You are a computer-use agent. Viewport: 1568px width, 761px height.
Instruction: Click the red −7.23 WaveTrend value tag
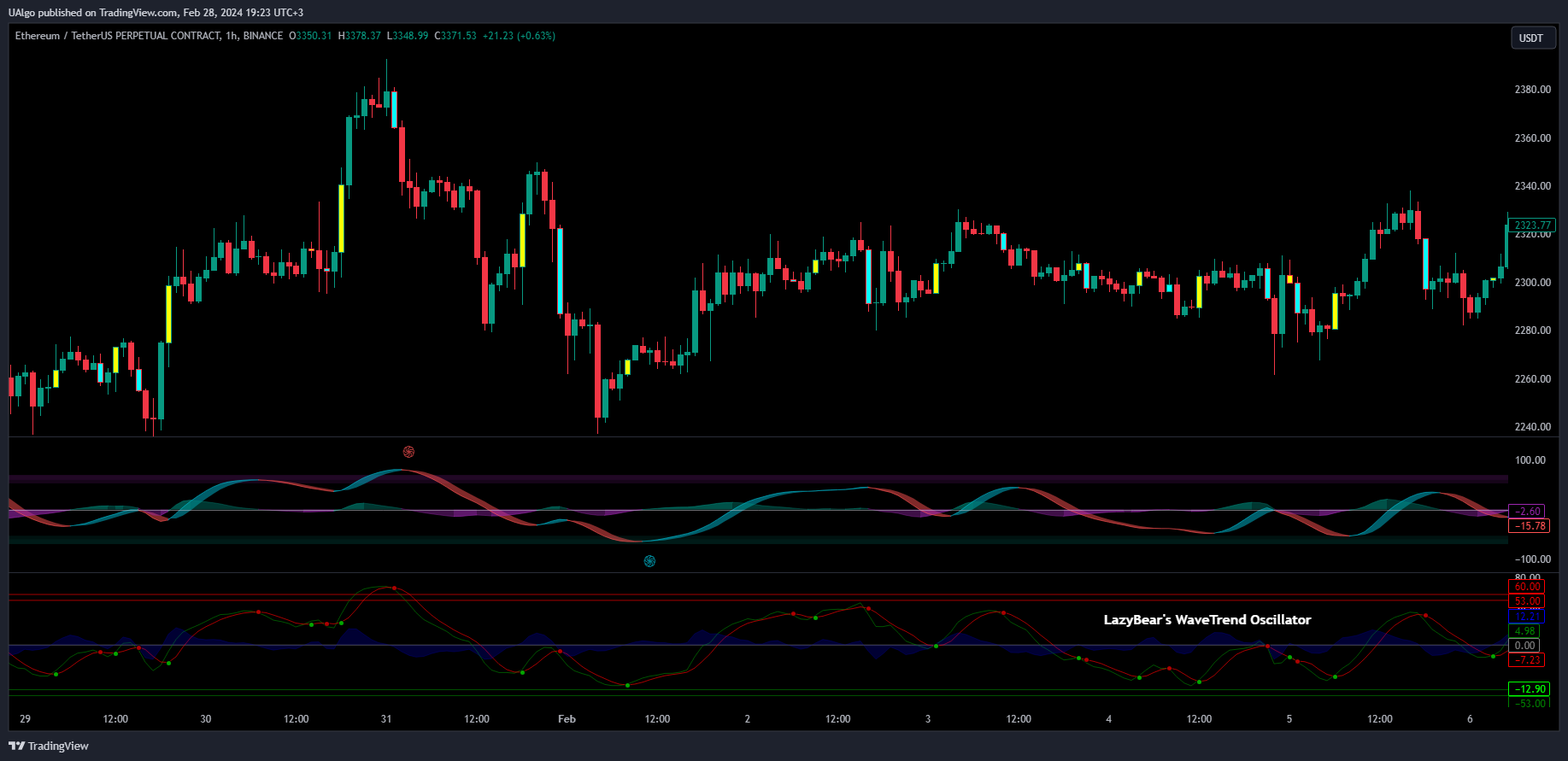pyautogui.click(x=1527, y=660)
